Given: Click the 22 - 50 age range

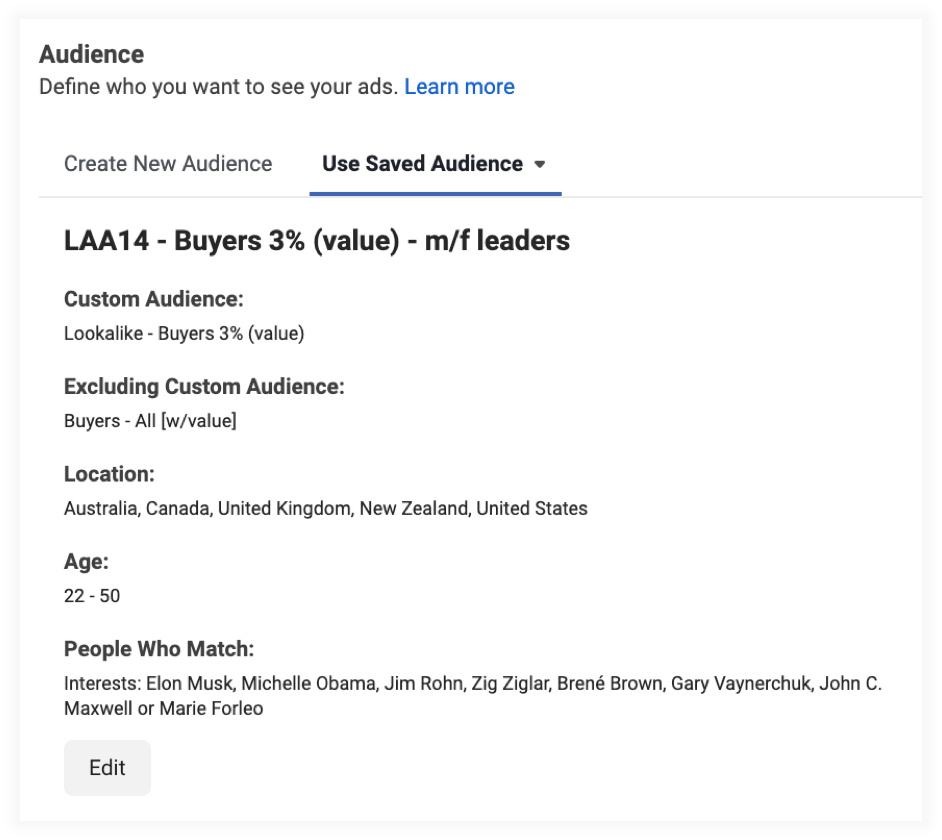Looking at the screenshot, I should pyautogui.click(x=92, y=596).
